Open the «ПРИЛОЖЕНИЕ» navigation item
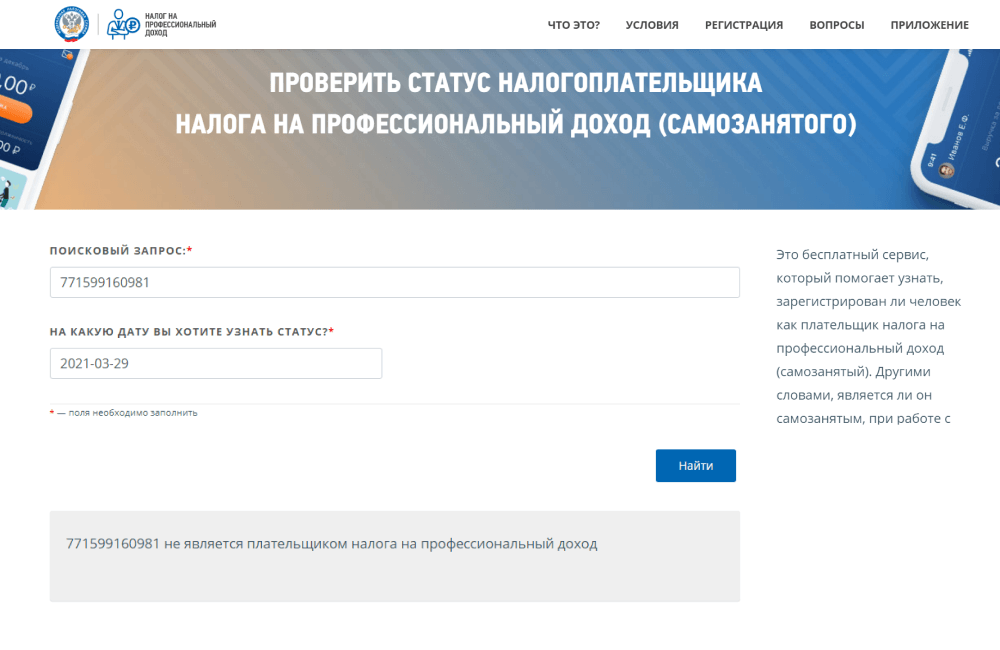1000x650 pixels. pos(928,25)
